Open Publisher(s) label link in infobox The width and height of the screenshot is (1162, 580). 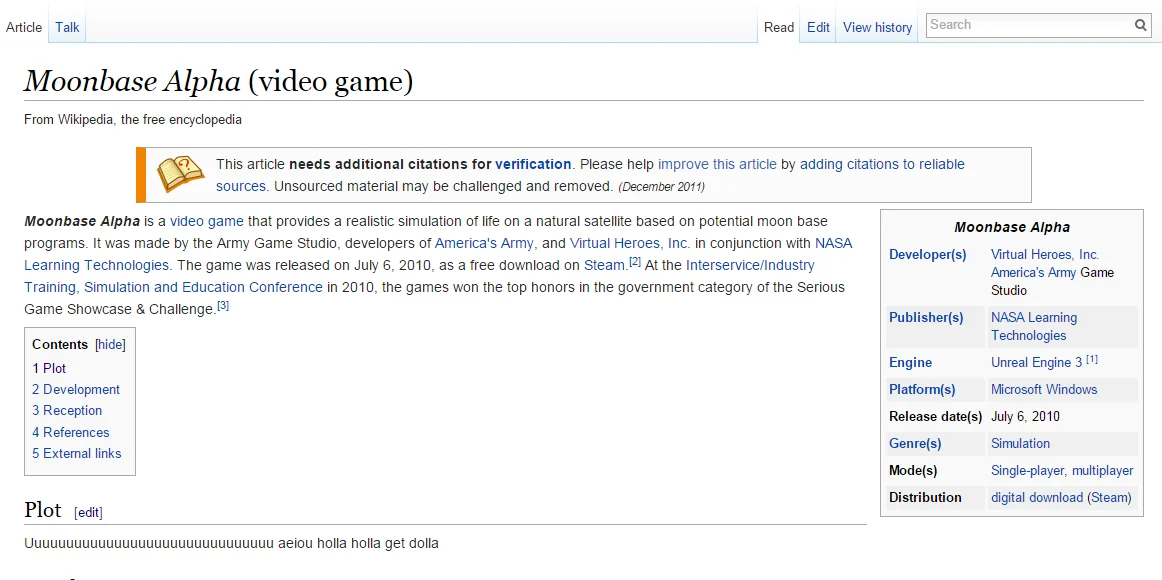[926, 318]
